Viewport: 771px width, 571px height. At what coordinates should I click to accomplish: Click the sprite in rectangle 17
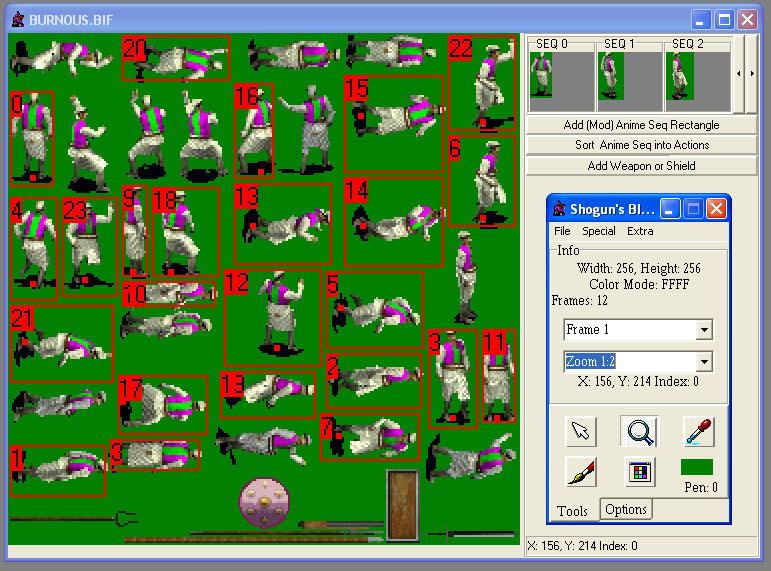click(163, 405)
